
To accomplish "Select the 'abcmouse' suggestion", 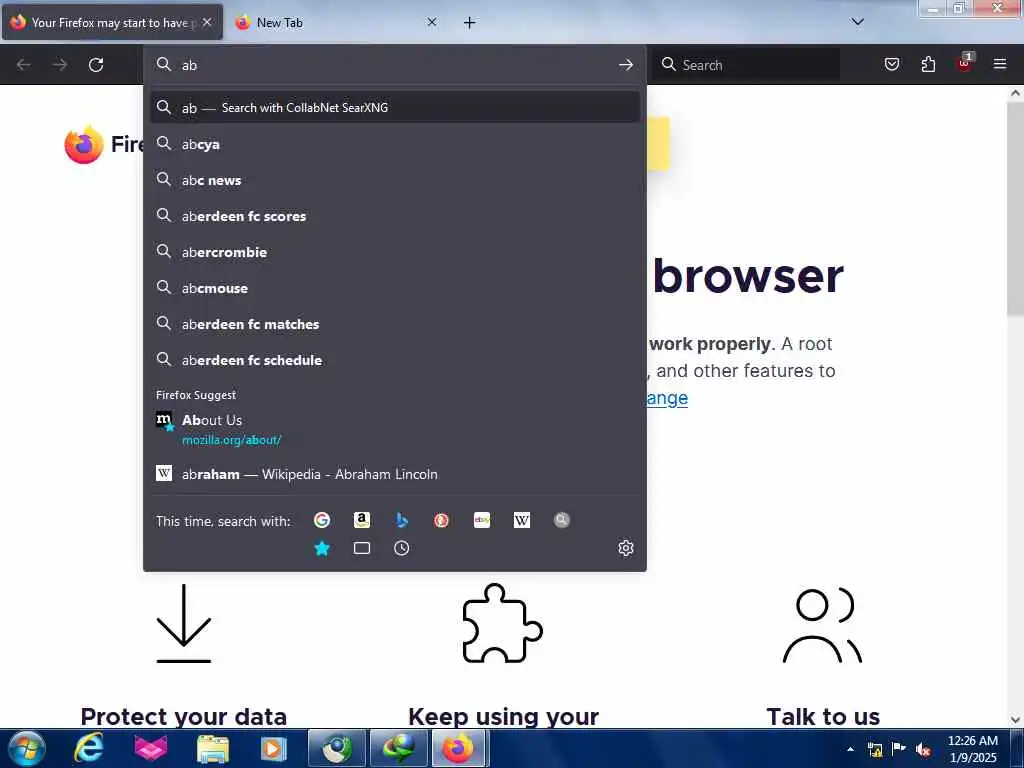I will [x=394, y=287].
